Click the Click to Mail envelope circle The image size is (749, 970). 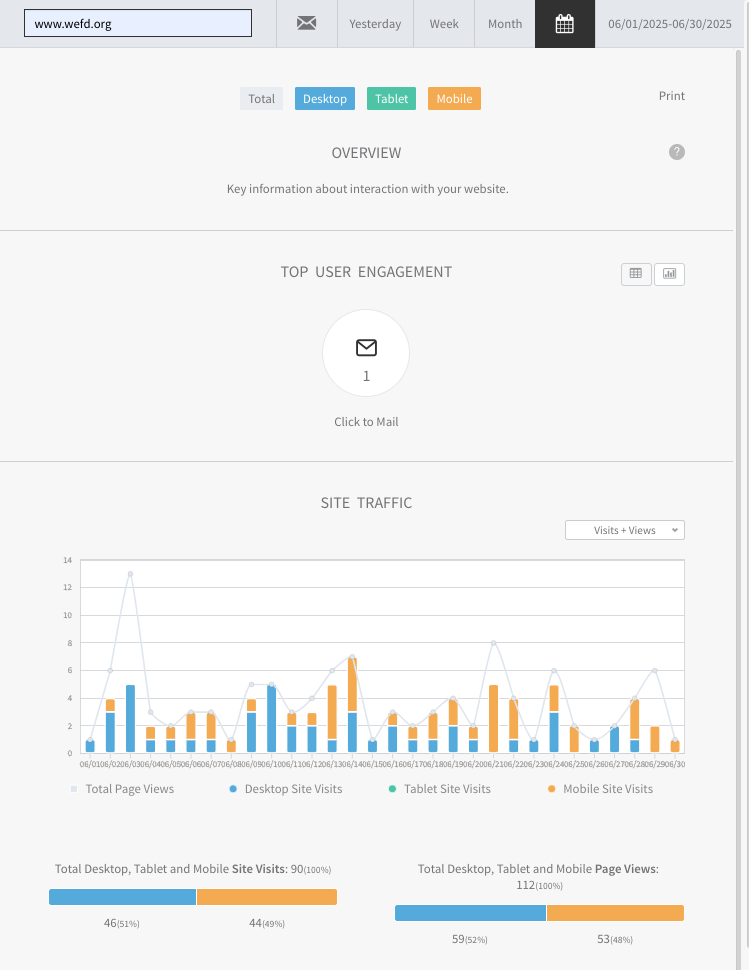pyautogui.click(x=366, y=353)
